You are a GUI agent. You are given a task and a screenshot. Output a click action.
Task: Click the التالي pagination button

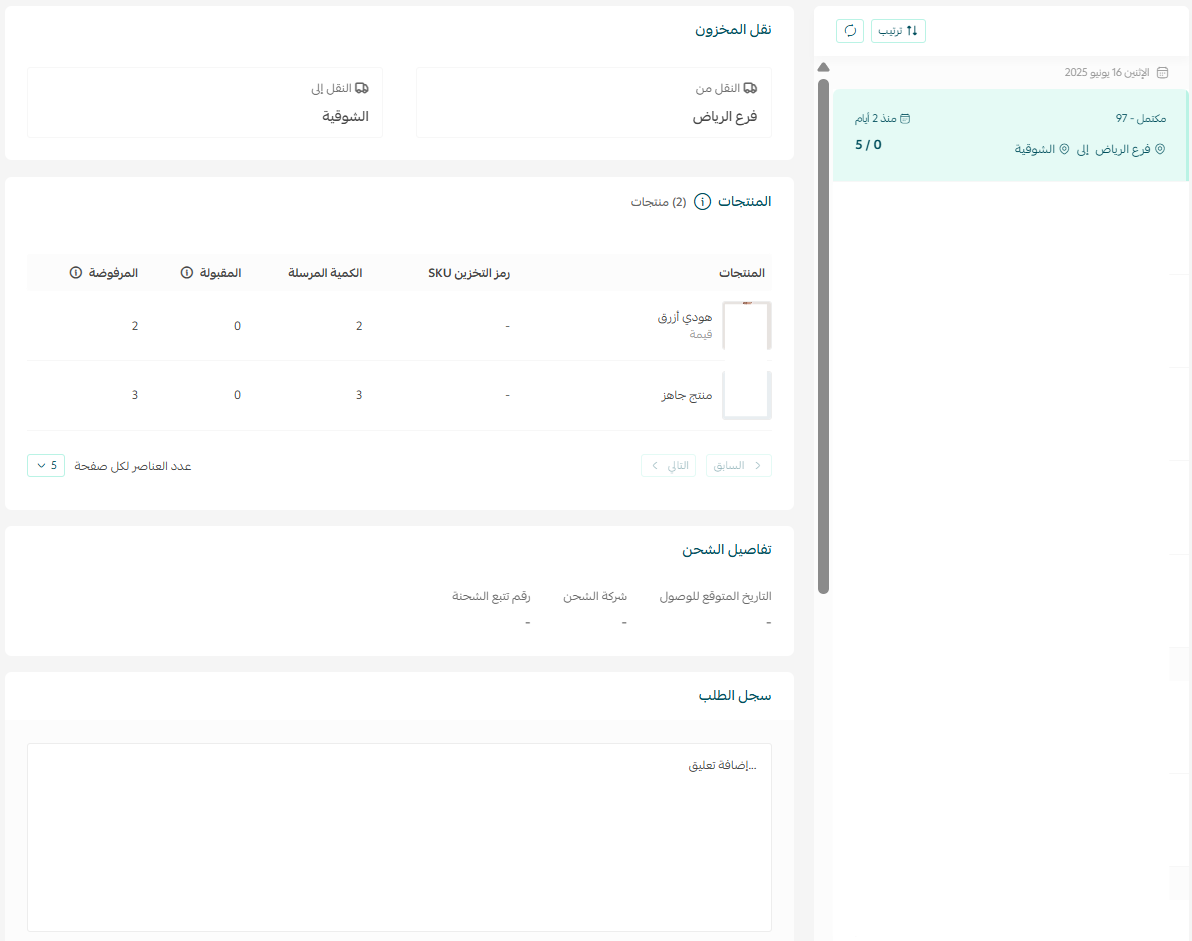[x=668, y=465]
